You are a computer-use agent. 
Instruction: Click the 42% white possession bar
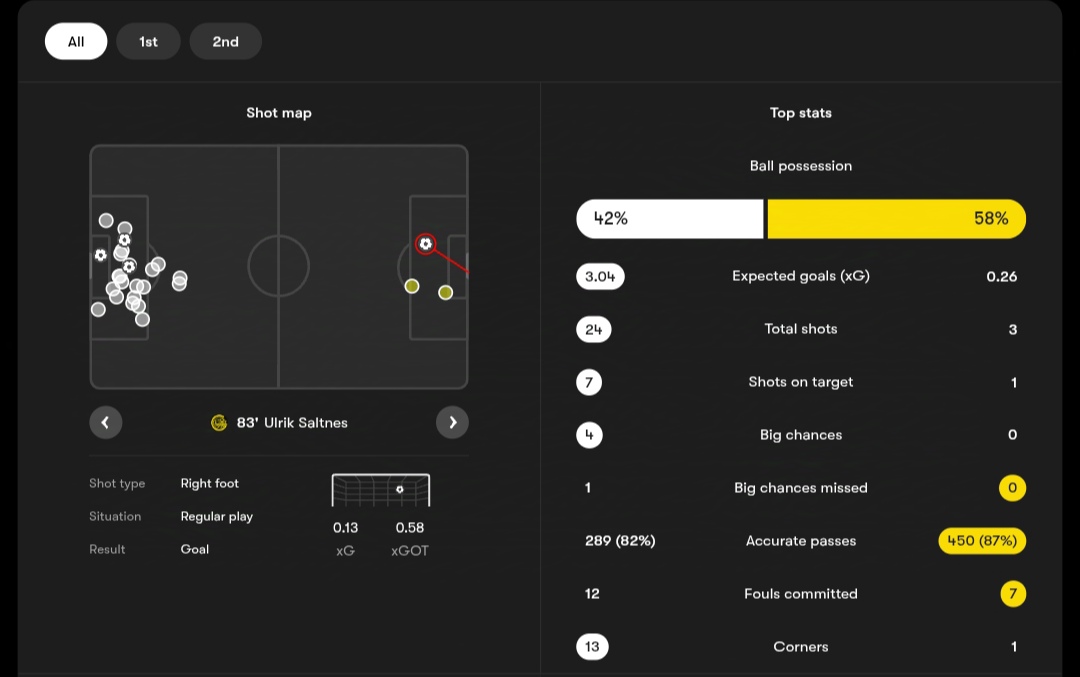(x=669, y=219)
